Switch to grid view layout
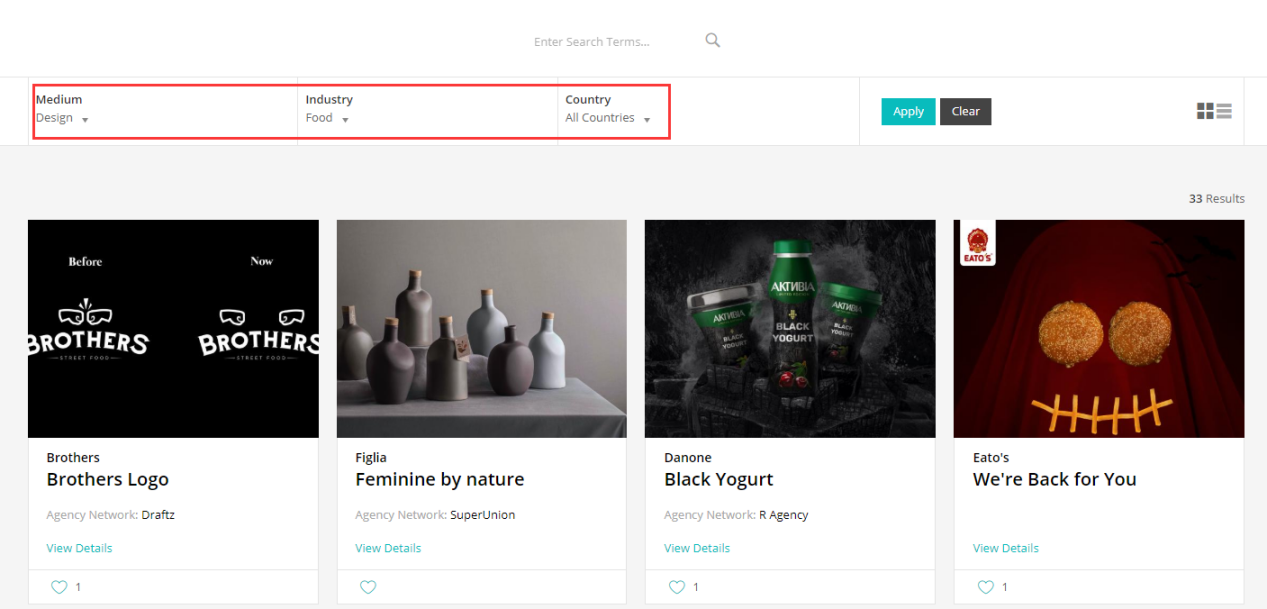1267x609 pixels. pos(1205,111)
